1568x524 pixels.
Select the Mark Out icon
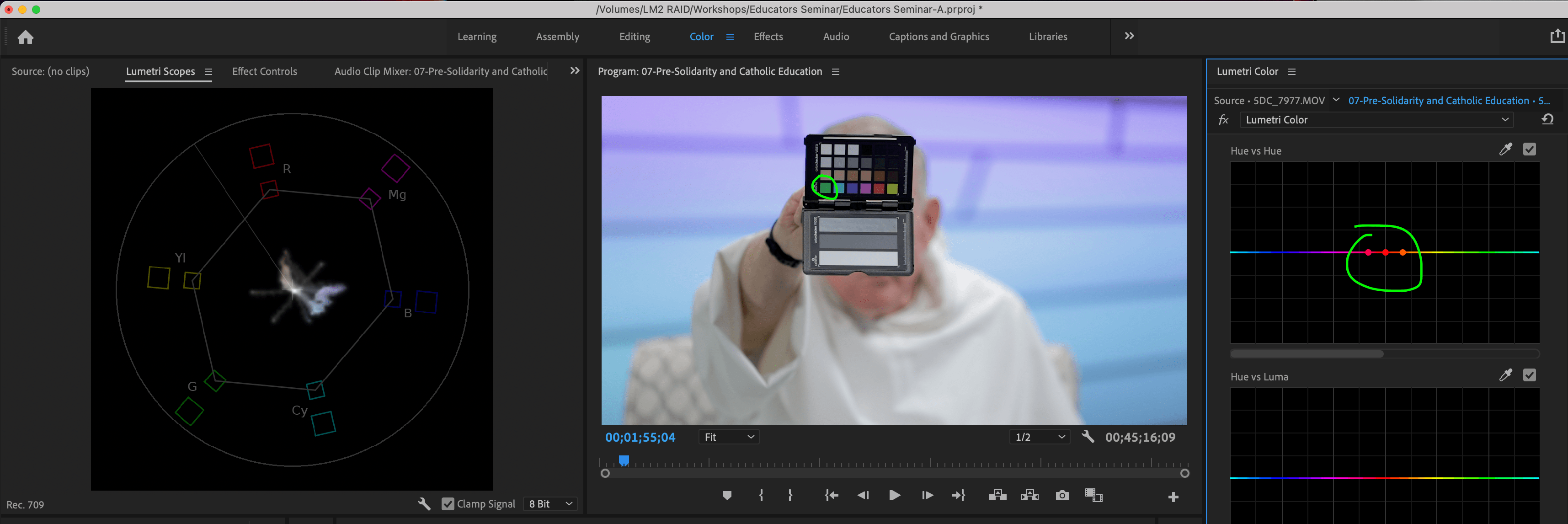(789, 495)
